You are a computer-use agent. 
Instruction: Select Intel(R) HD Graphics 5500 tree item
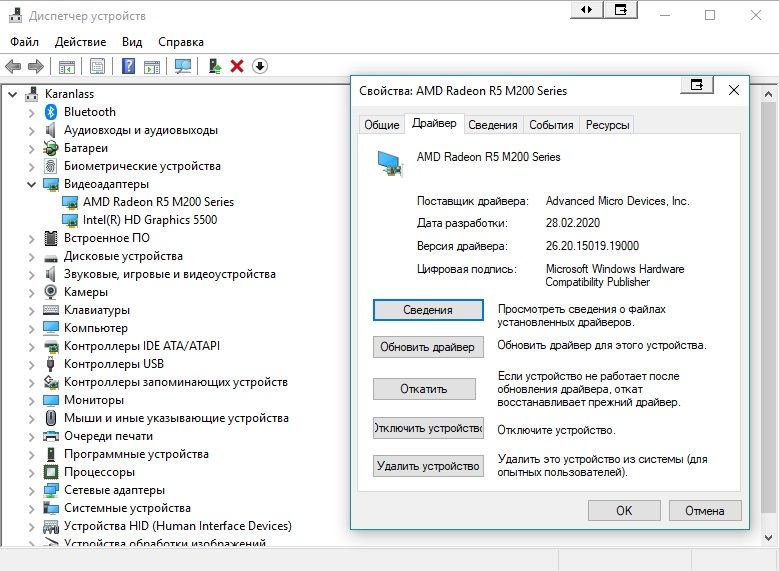click(150, 220)
